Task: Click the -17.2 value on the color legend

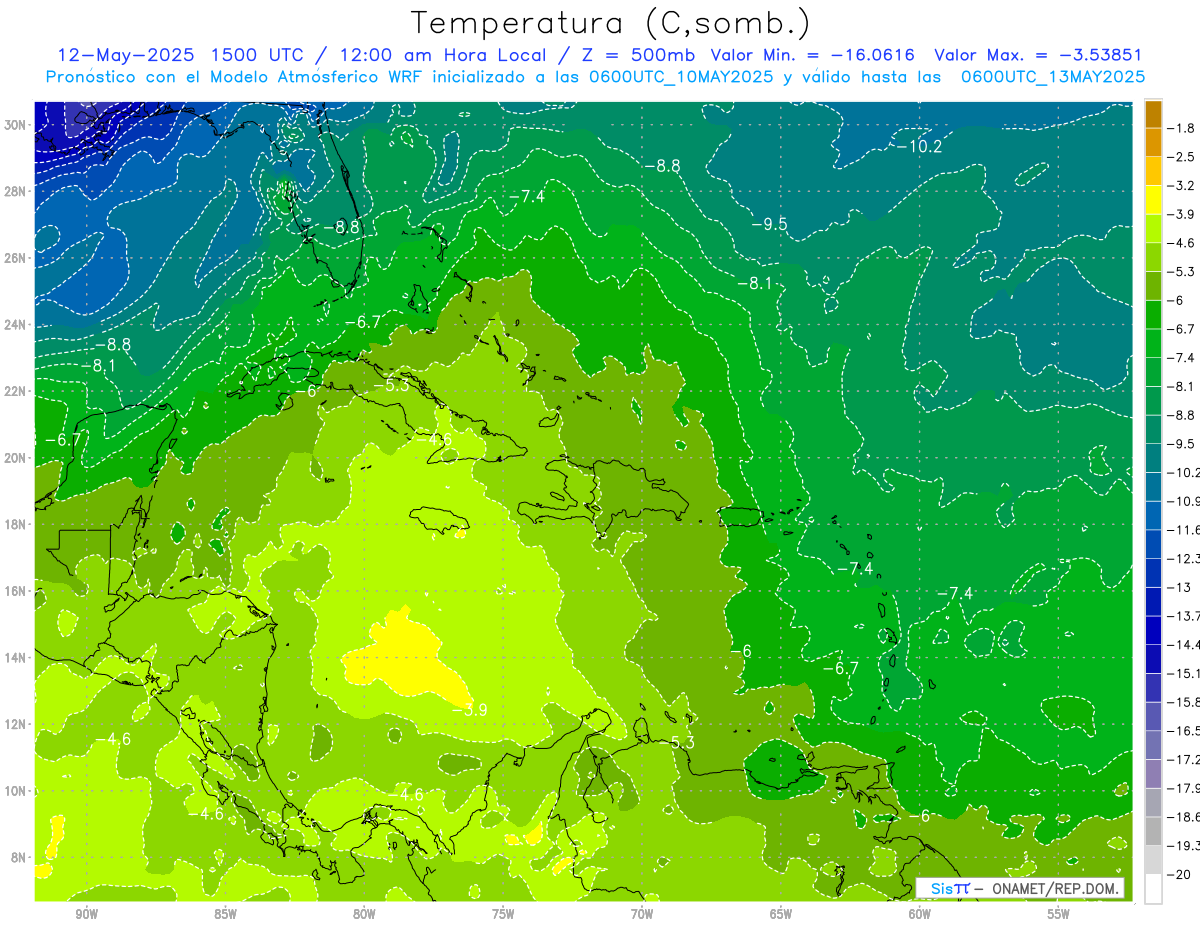Action: 1183,759
